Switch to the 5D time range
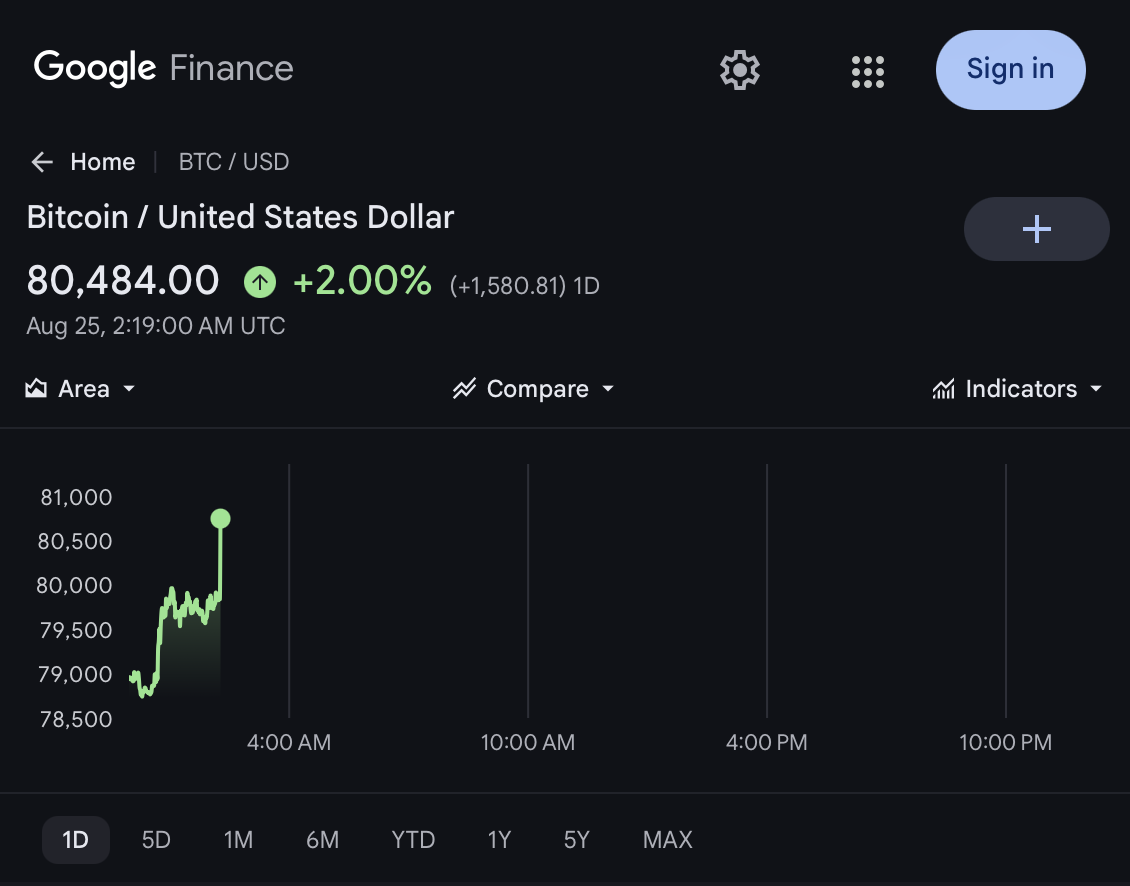The image size is (1130, 886). pos(156,840)
